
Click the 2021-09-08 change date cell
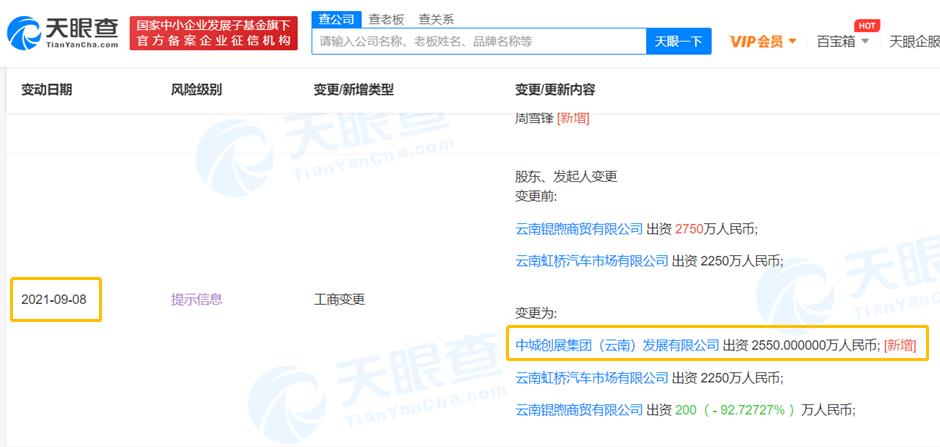(56, 299)
